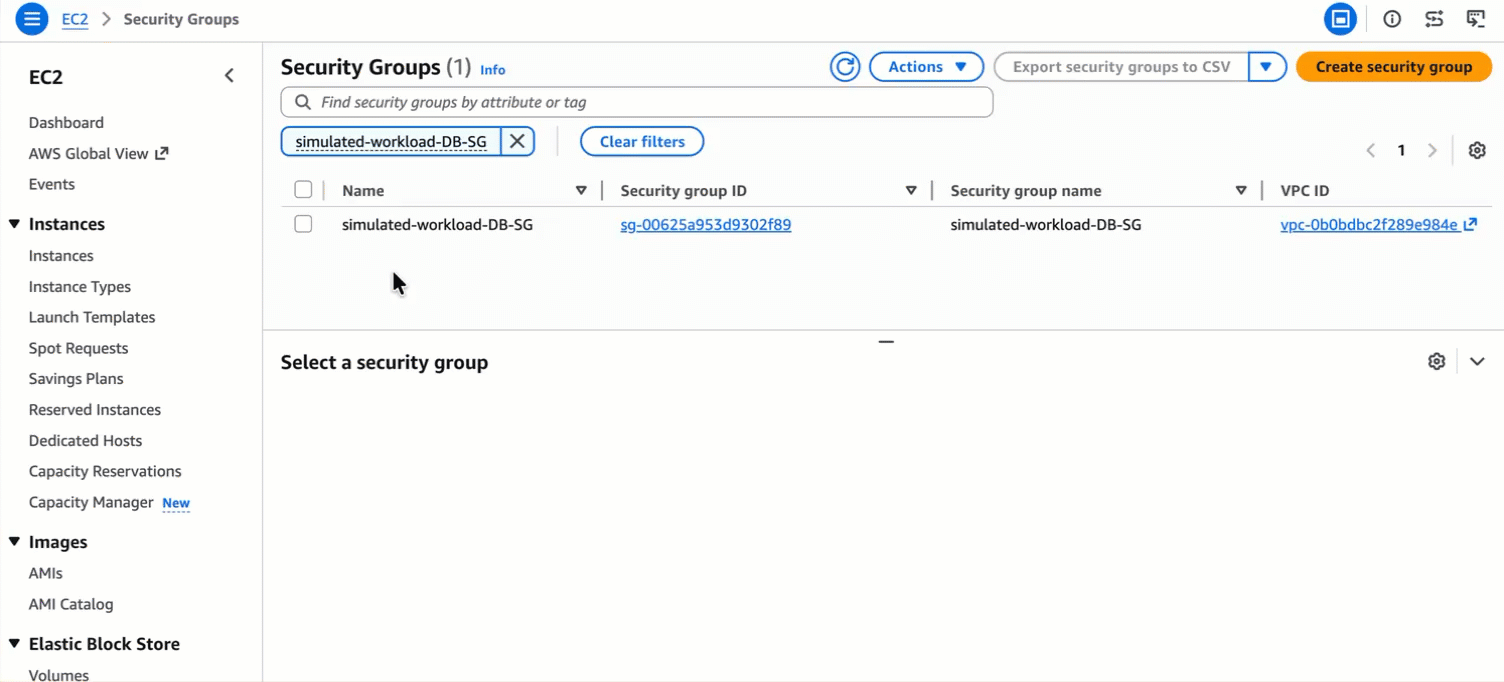Image resolution: width=1504 pixels, height=682 pixels.
Task: Open Volumes in sidebar
Action: [59, 675]
